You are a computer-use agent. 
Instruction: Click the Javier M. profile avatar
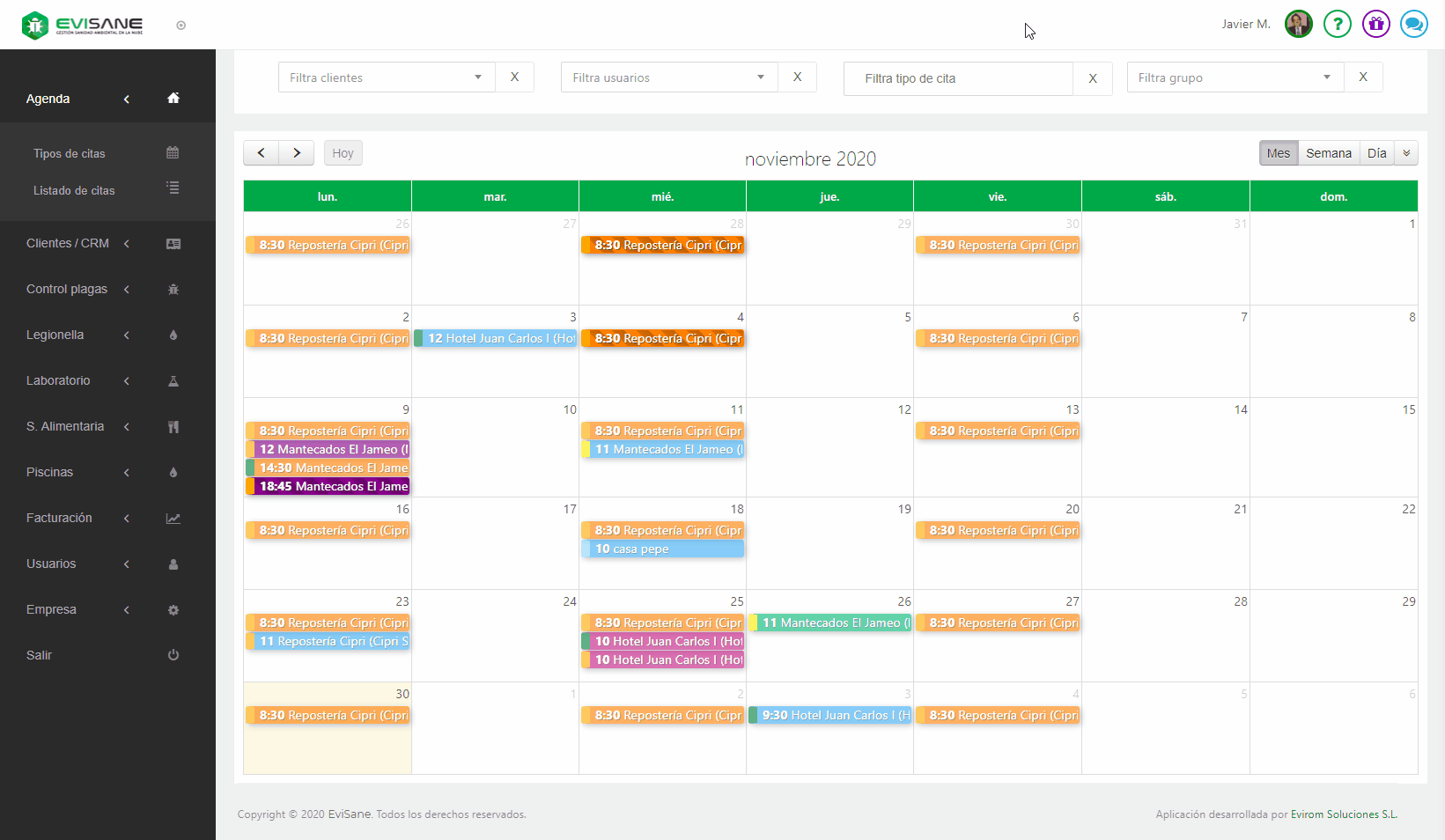coord(1298,24)
